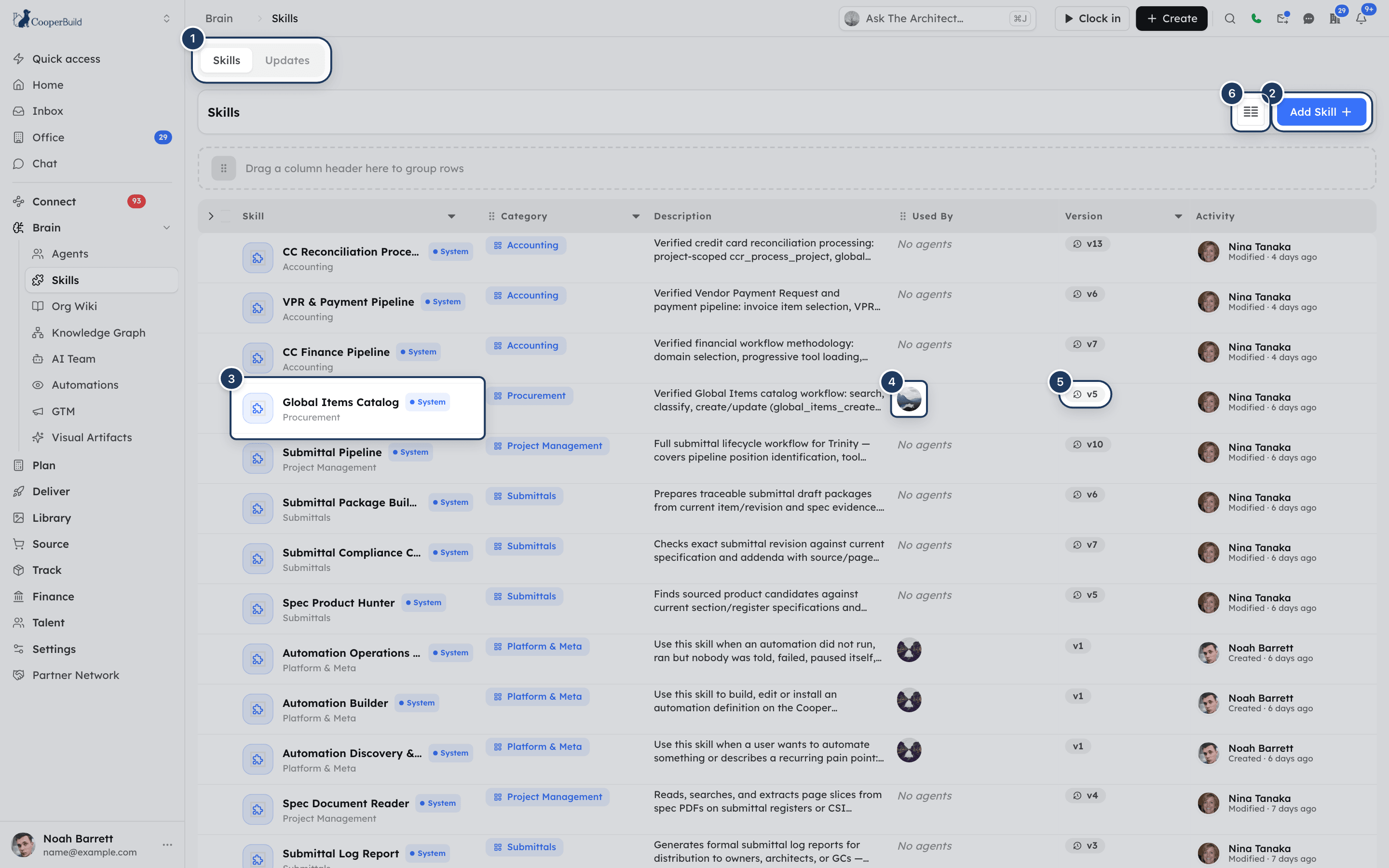Open Visual Artifacts in the sidebar
This screenshot has width=1389, height=868.
[92, 437]
